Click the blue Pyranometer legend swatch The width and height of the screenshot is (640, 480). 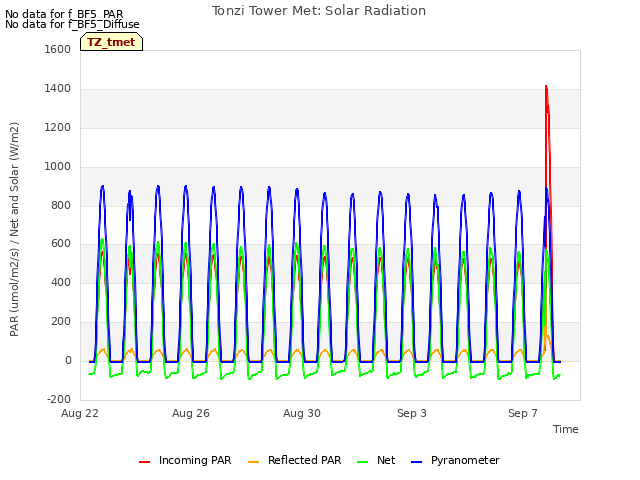[x=416, y=462]
